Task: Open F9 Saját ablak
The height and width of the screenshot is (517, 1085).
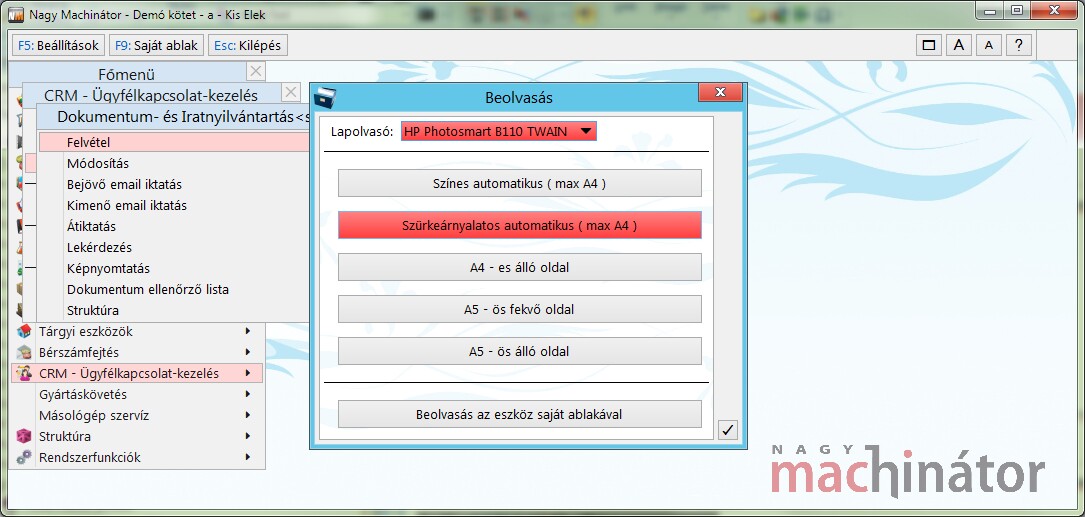Action: pos(156,46)
